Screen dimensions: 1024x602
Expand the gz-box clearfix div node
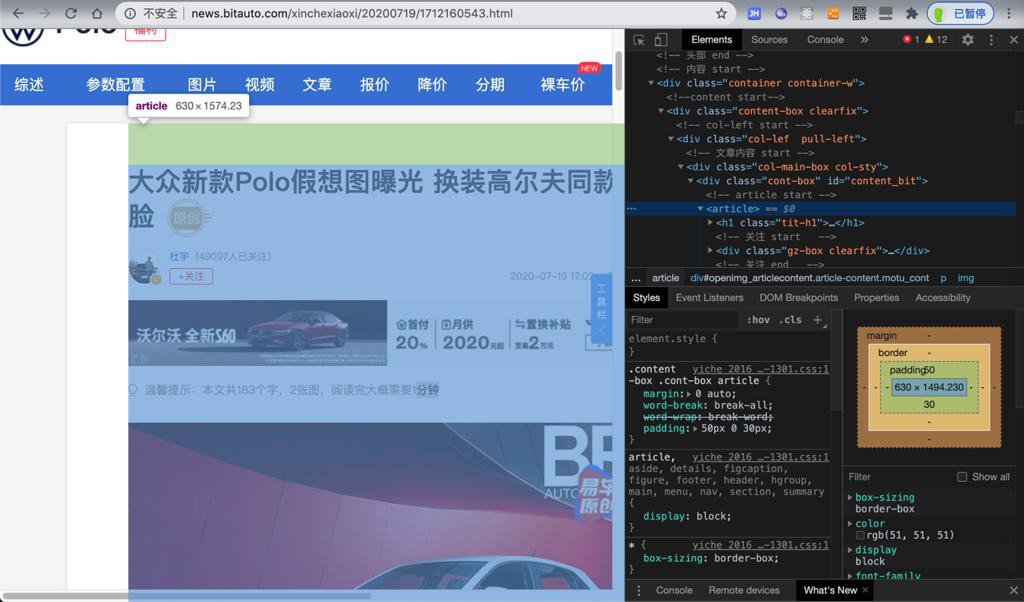[x=711, y=251]
